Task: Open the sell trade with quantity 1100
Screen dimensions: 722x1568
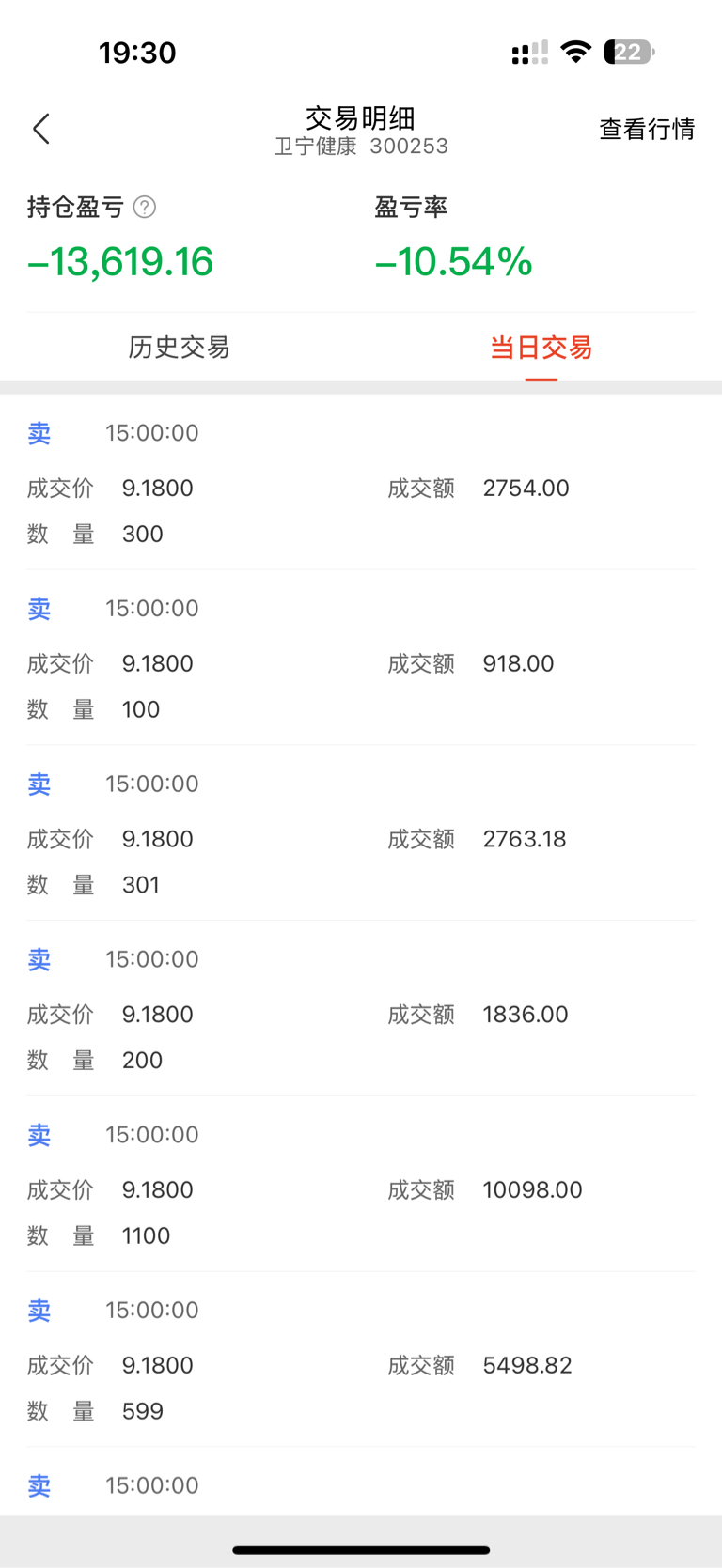Action: tap(361, 1189)
